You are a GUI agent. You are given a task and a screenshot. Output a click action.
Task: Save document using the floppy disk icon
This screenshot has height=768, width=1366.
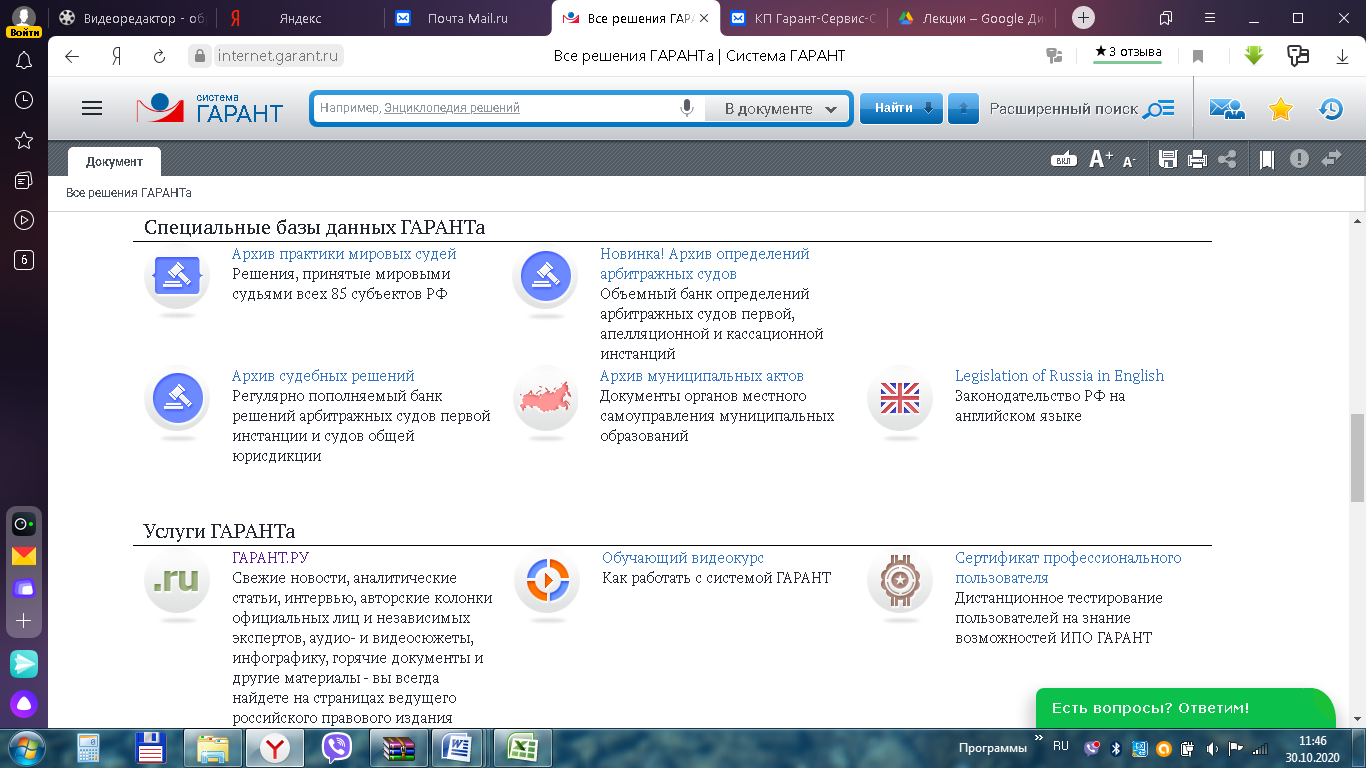(1167, 159)
